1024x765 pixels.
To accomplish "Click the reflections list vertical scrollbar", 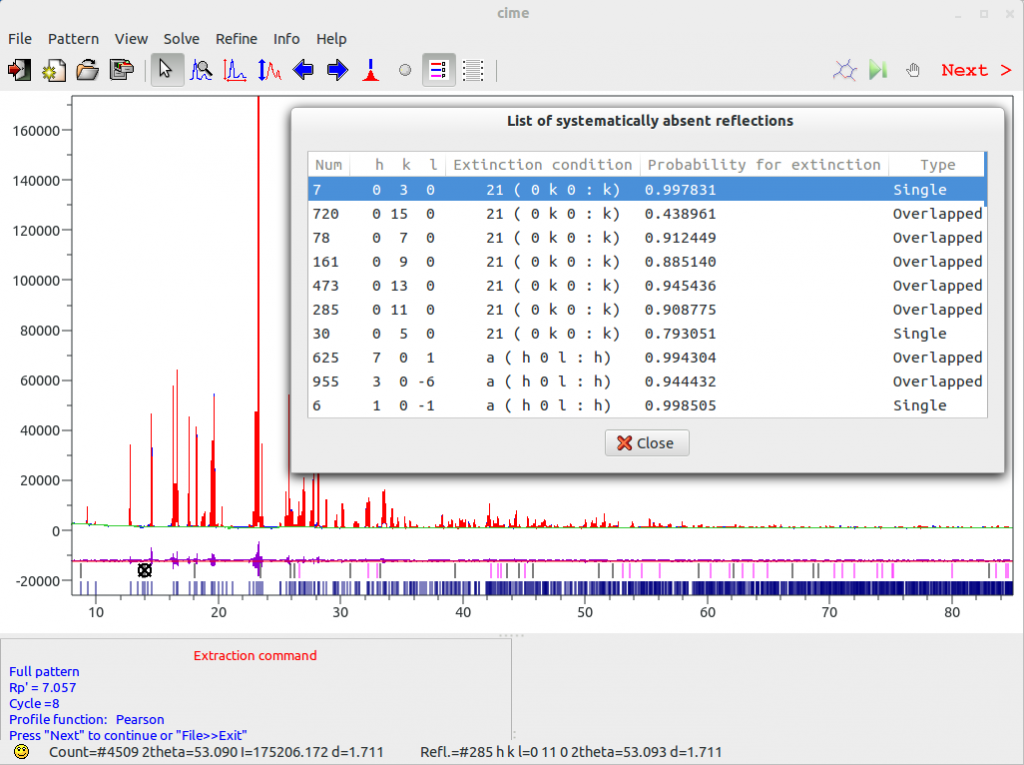I will click(985, 179).
